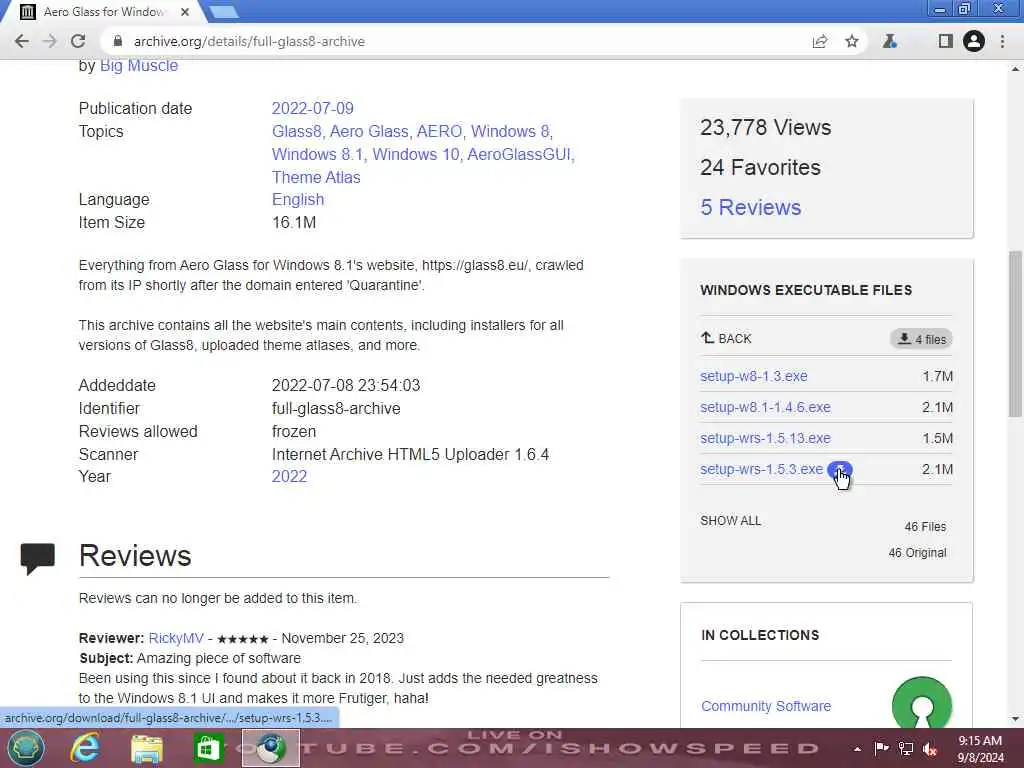Open the Big Muscle author link
The image size is (1024, 768).
point(138,65)
